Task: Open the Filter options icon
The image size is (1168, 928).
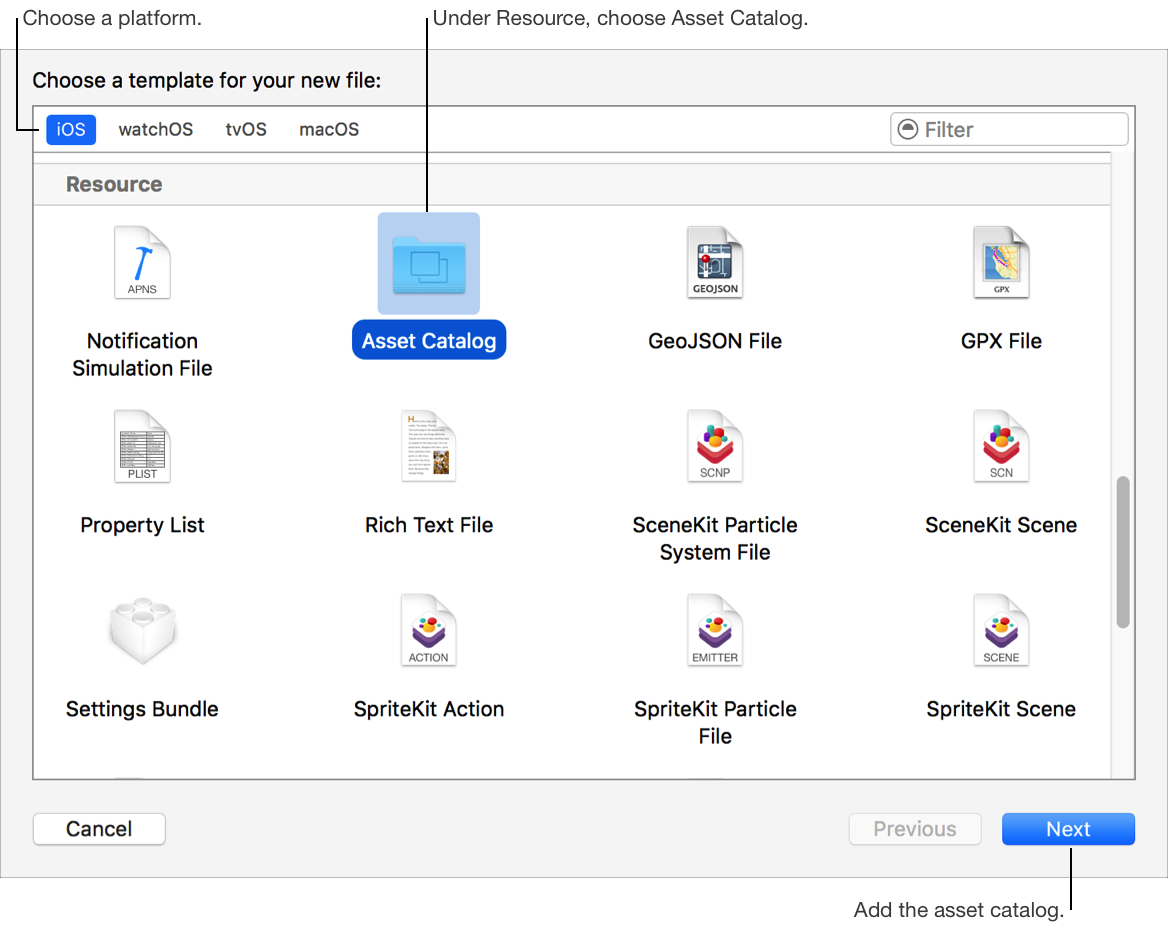Action: point(908,130)
